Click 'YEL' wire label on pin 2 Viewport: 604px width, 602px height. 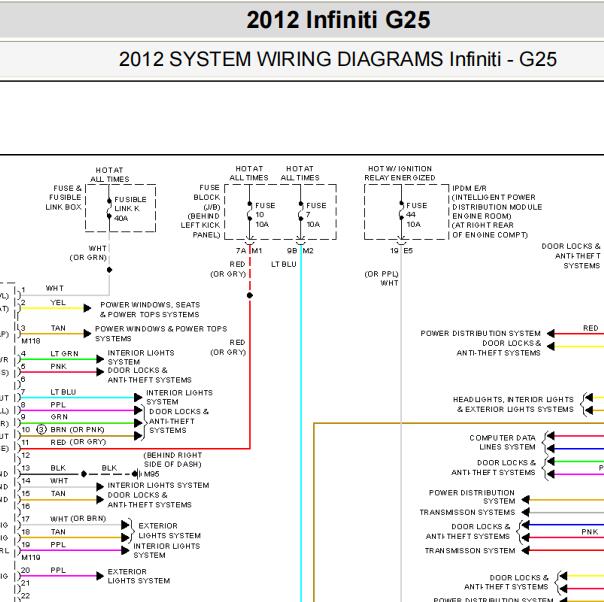pyautogui.click(x=58, y=303)
